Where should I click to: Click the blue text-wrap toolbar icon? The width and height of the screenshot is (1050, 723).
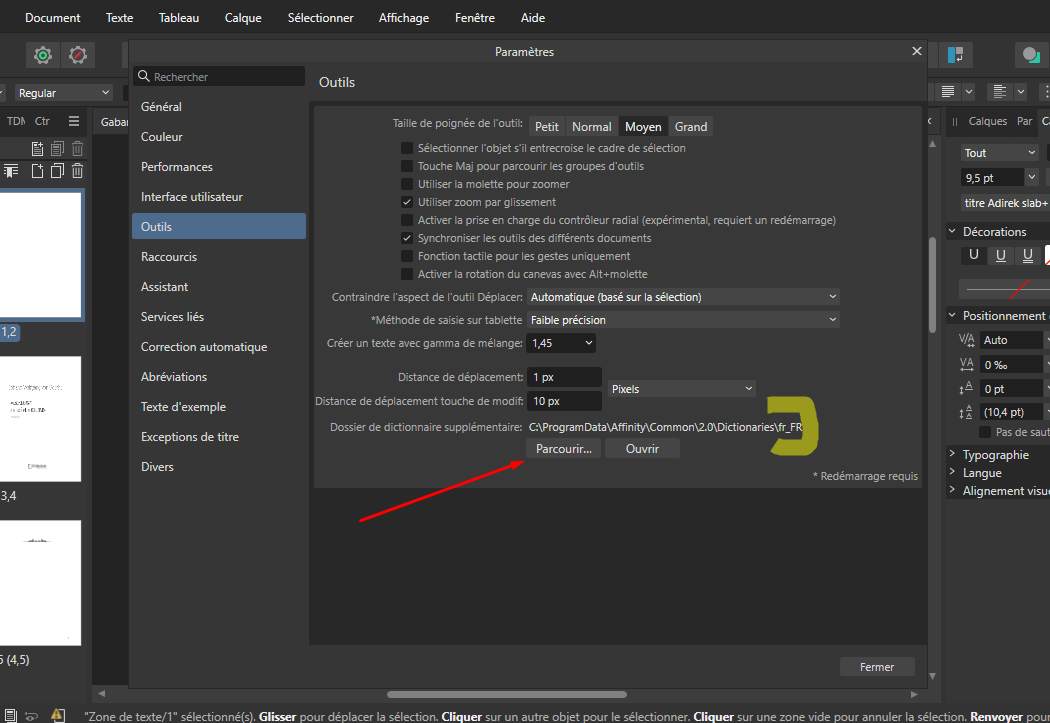956,55
